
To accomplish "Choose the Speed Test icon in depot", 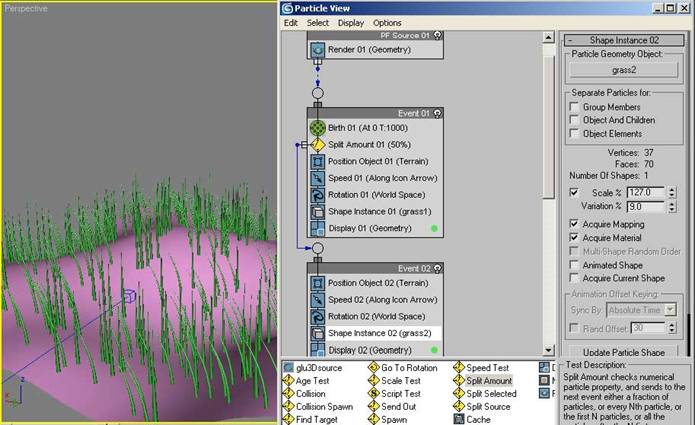I will 459,368.
